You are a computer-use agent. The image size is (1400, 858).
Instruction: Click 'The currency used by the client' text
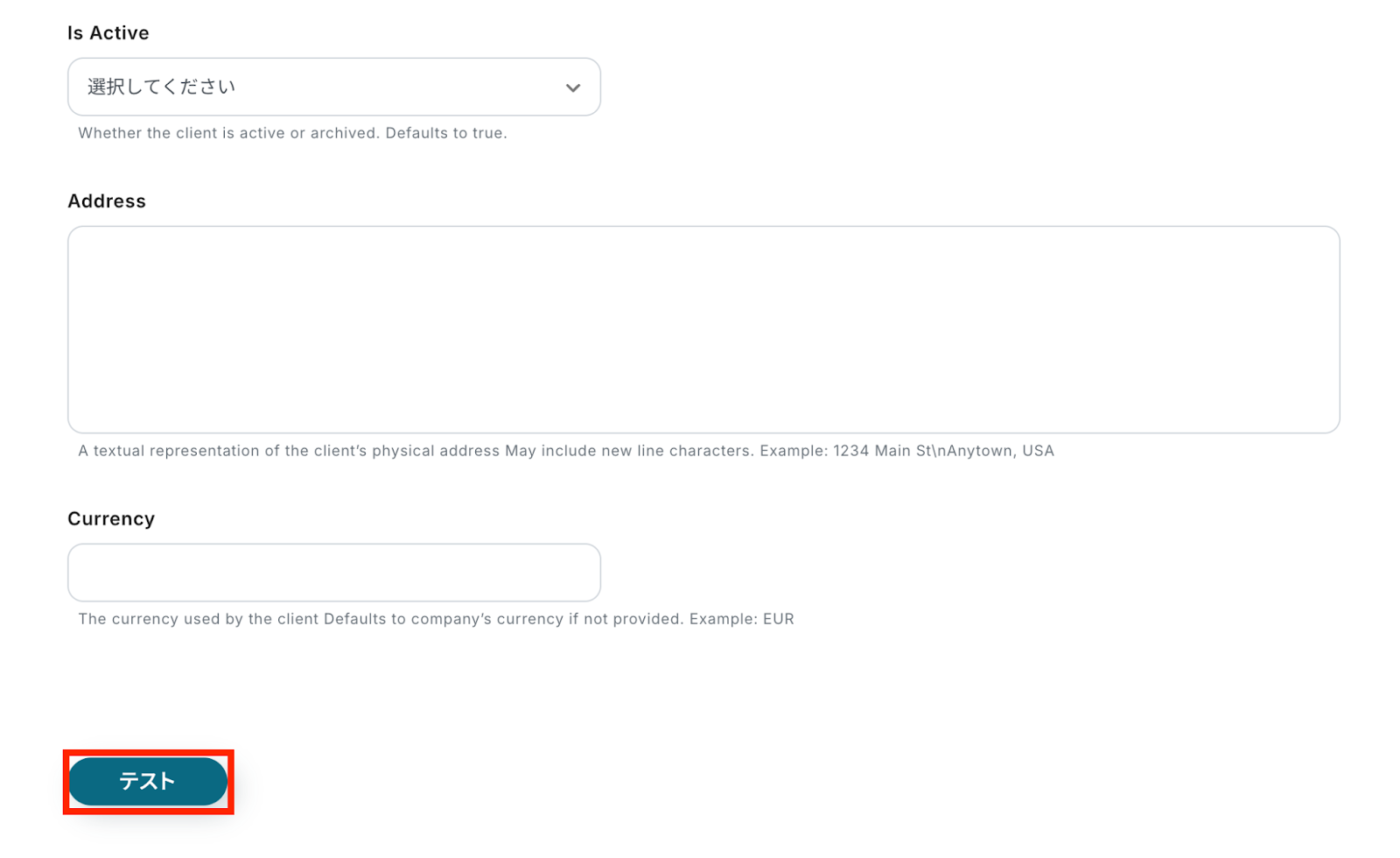tap(199, 619)
